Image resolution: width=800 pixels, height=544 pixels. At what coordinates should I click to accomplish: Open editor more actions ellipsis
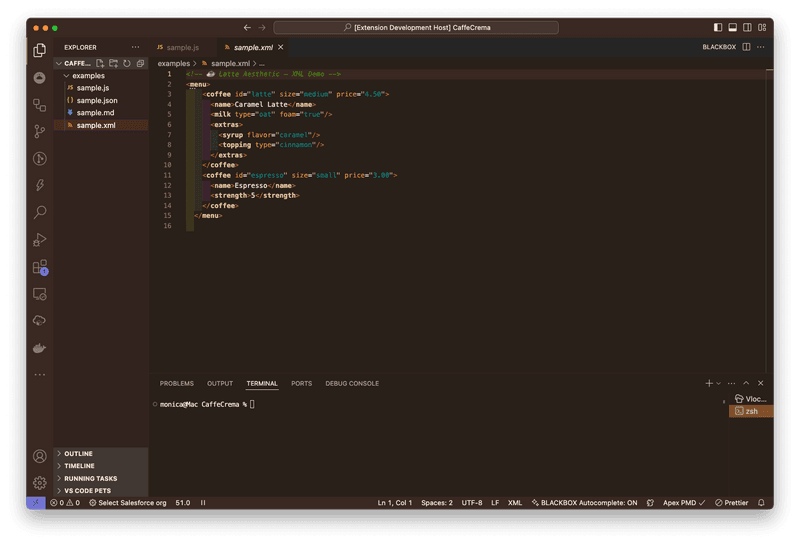761,47
